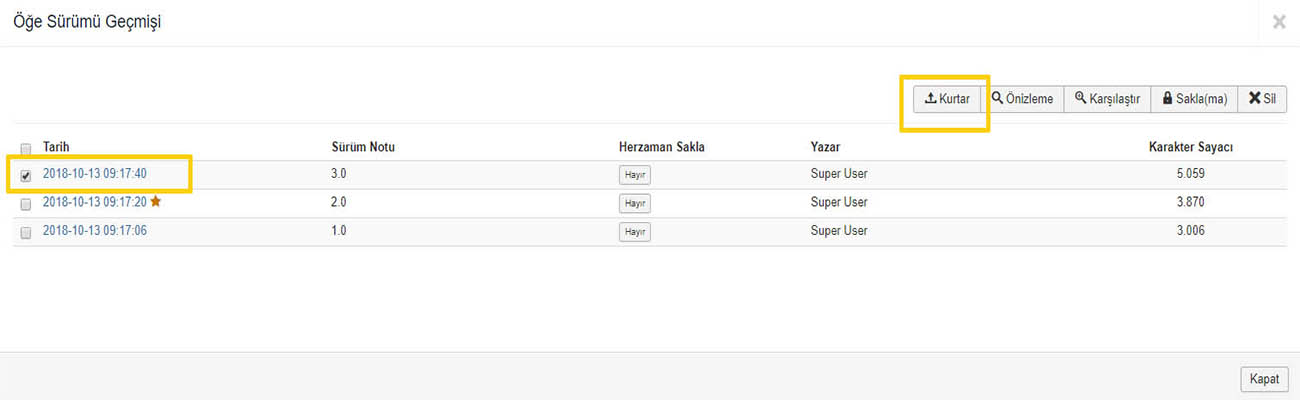Open version dated 2018-10-13 09:17:20
The width and height of the screenshot is (1300, 400).
coord(95,202)
